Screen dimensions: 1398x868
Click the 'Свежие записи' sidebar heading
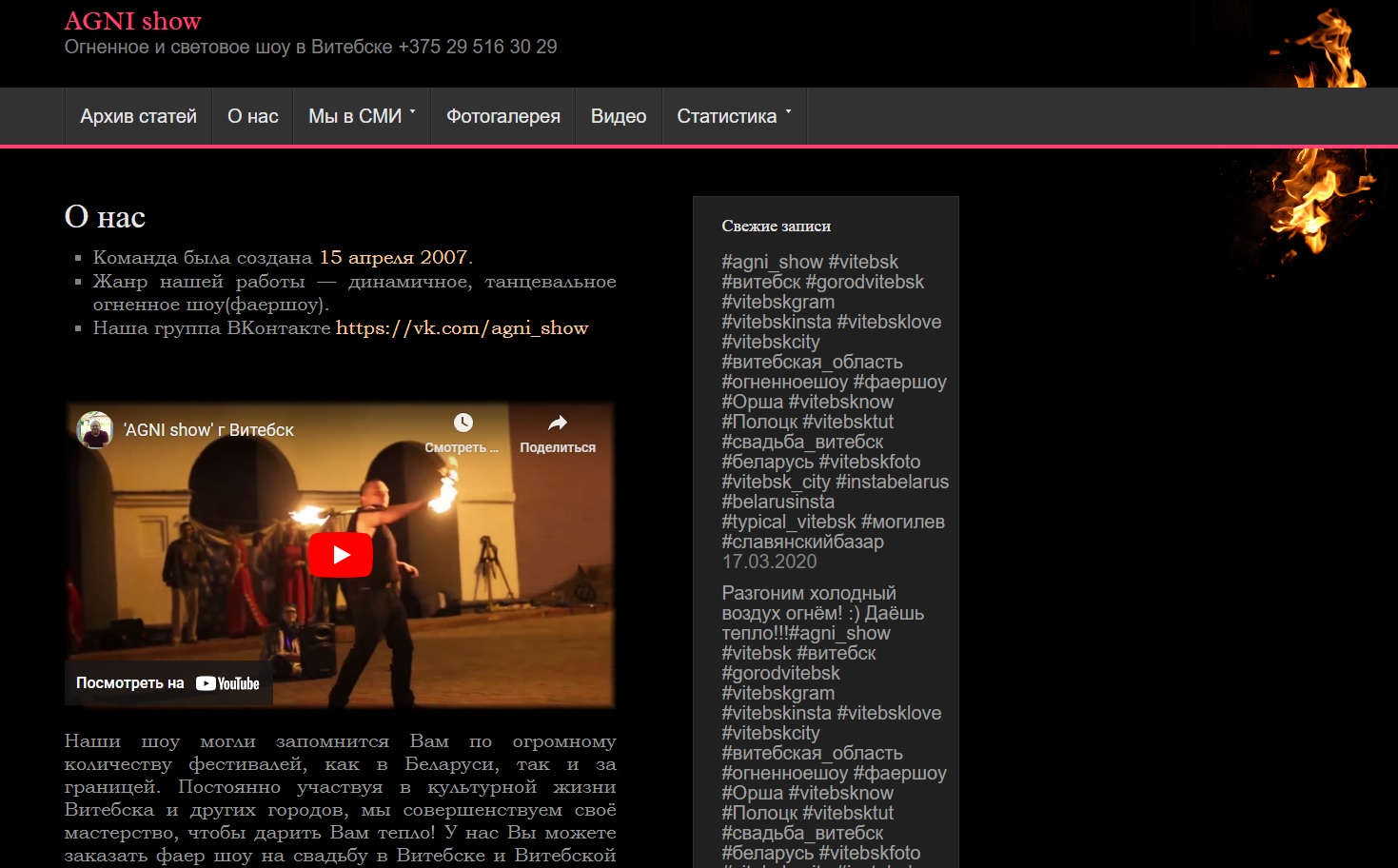(777, 227)
